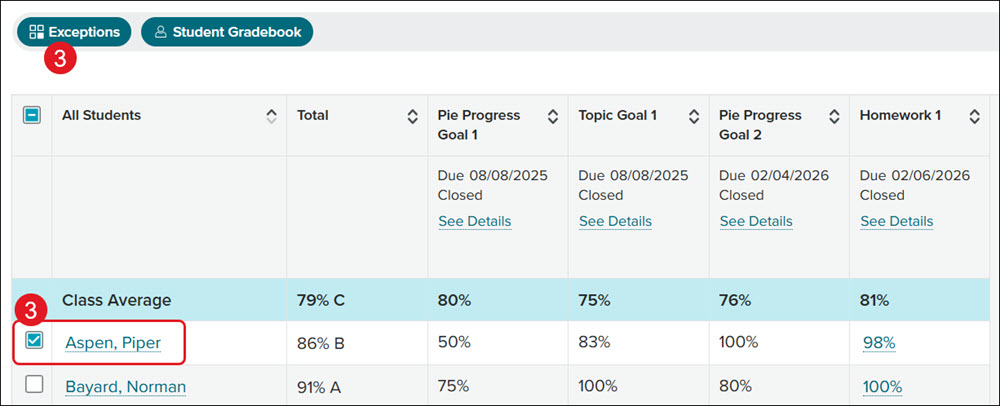The width and height of the screenshot is (1000, 406).
Task: See Details for Homework 1
Action: 897,221
